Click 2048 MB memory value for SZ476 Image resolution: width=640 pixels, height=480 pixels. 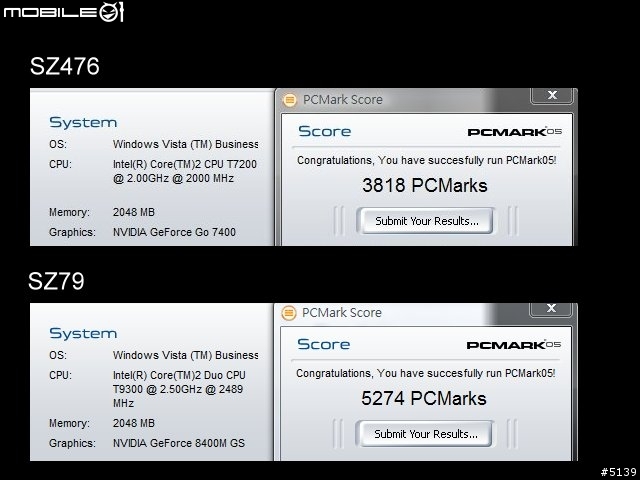pos(133,212)
